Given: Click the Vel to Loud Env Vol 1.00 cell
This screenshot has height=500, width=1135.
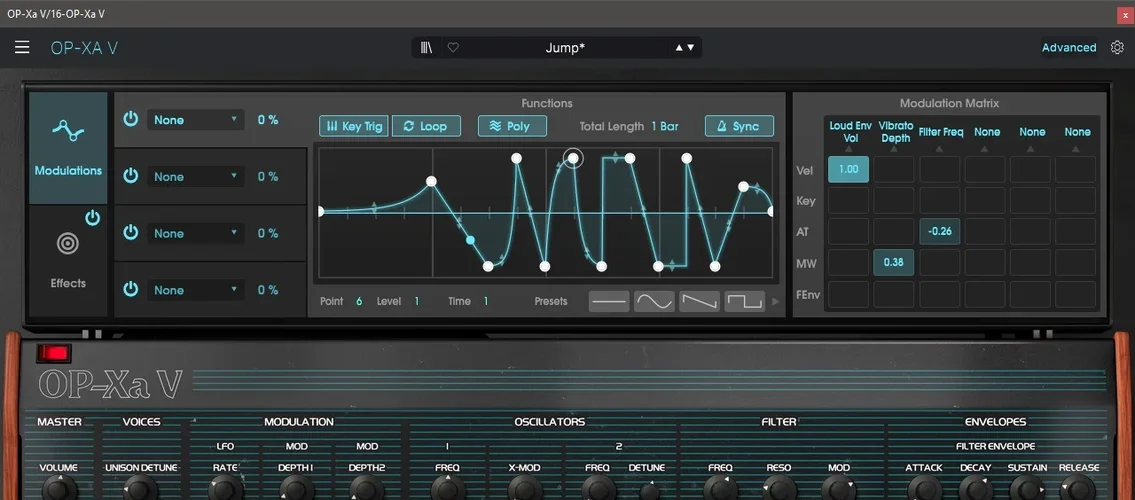Looking at the screenshot, I should coord(848,169).
